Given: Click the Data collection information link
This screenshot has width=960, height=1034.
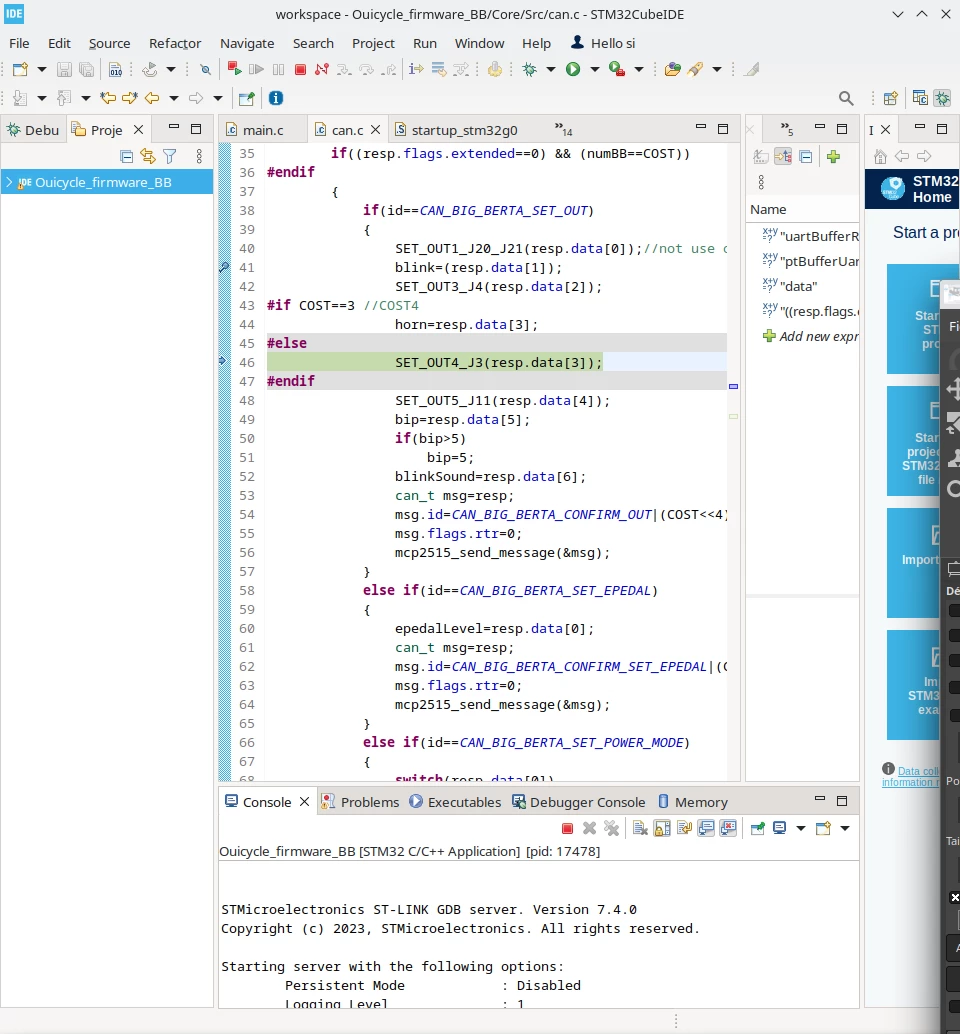Looking at the screenshot, I should pos(911,777).
